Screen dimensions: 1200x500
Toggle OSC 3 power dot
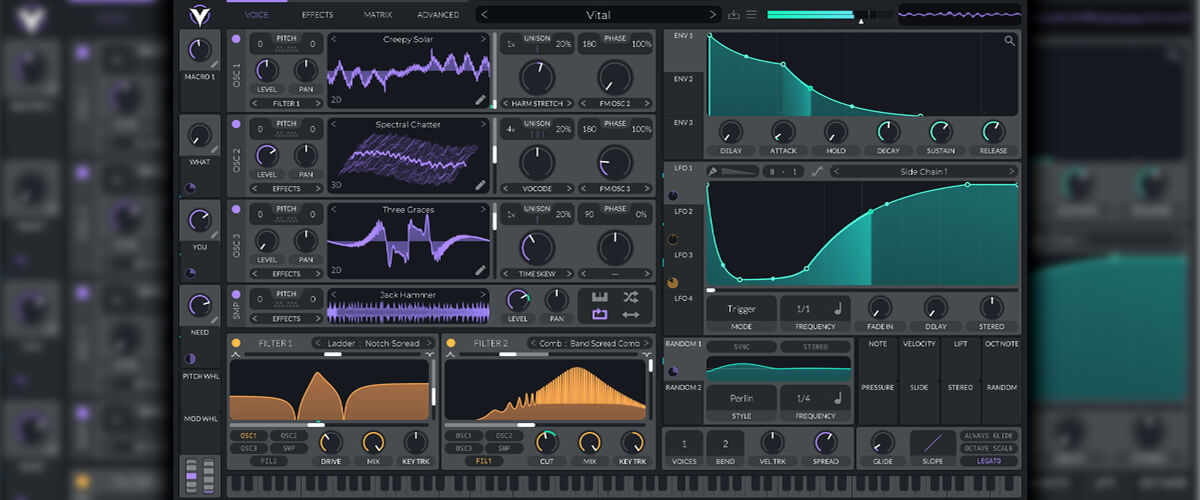click(x=236, y=210)
